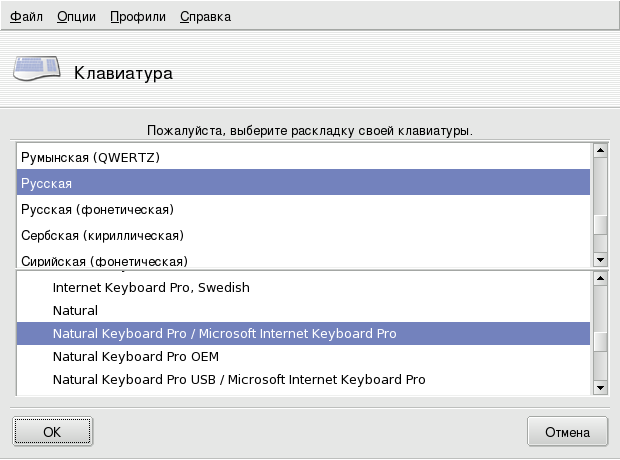Open the Профили menu
This screenshot has width=620, height=460.
pos(138,17)
